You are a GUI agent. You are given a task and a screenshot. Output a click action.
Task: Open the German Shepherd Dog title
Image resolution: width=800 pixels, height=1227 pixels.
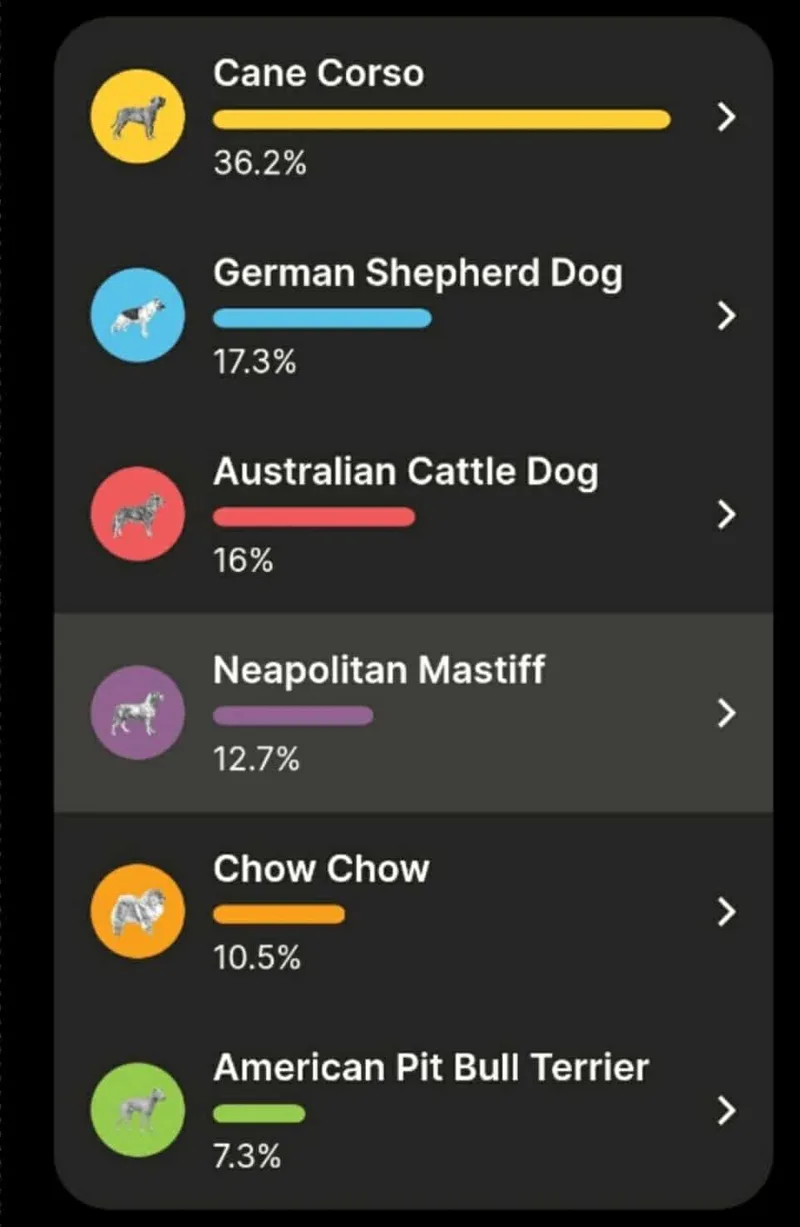pyautogui.click(x=417, y=273)
